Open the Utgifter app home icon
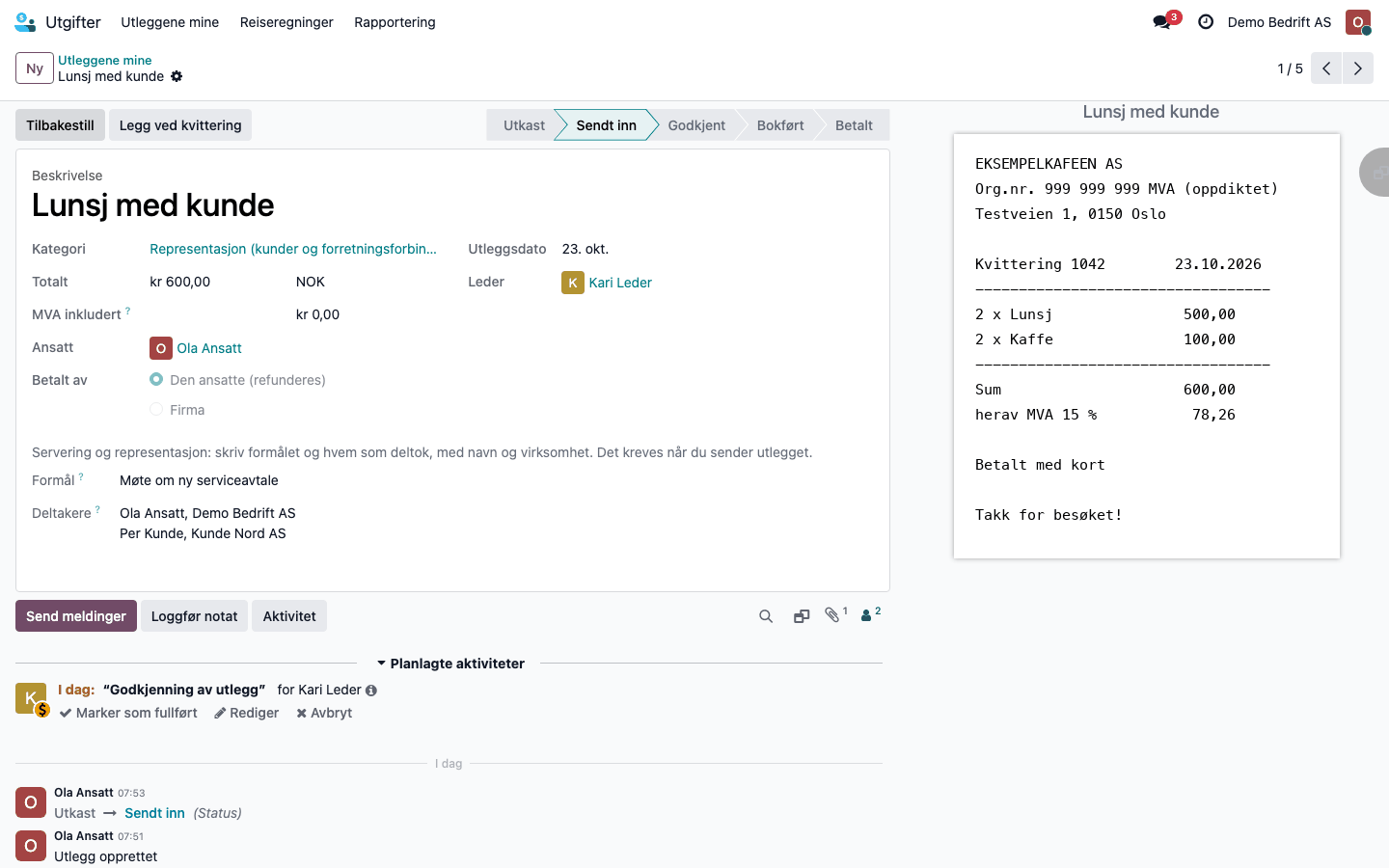Screen dimensions: 1389x868 click(x=25, y=21)
